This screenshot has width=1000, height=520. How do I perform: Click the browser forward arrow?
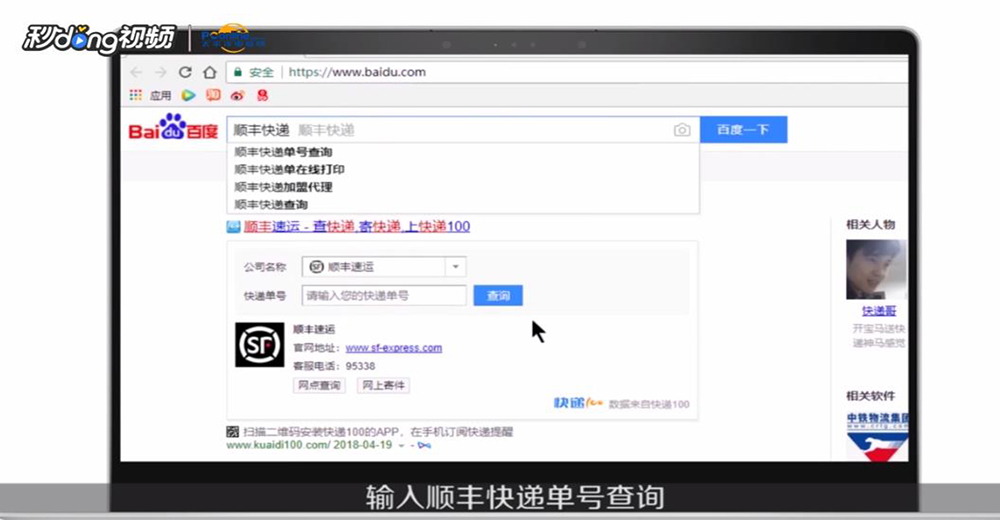click(x=161, y=72)
